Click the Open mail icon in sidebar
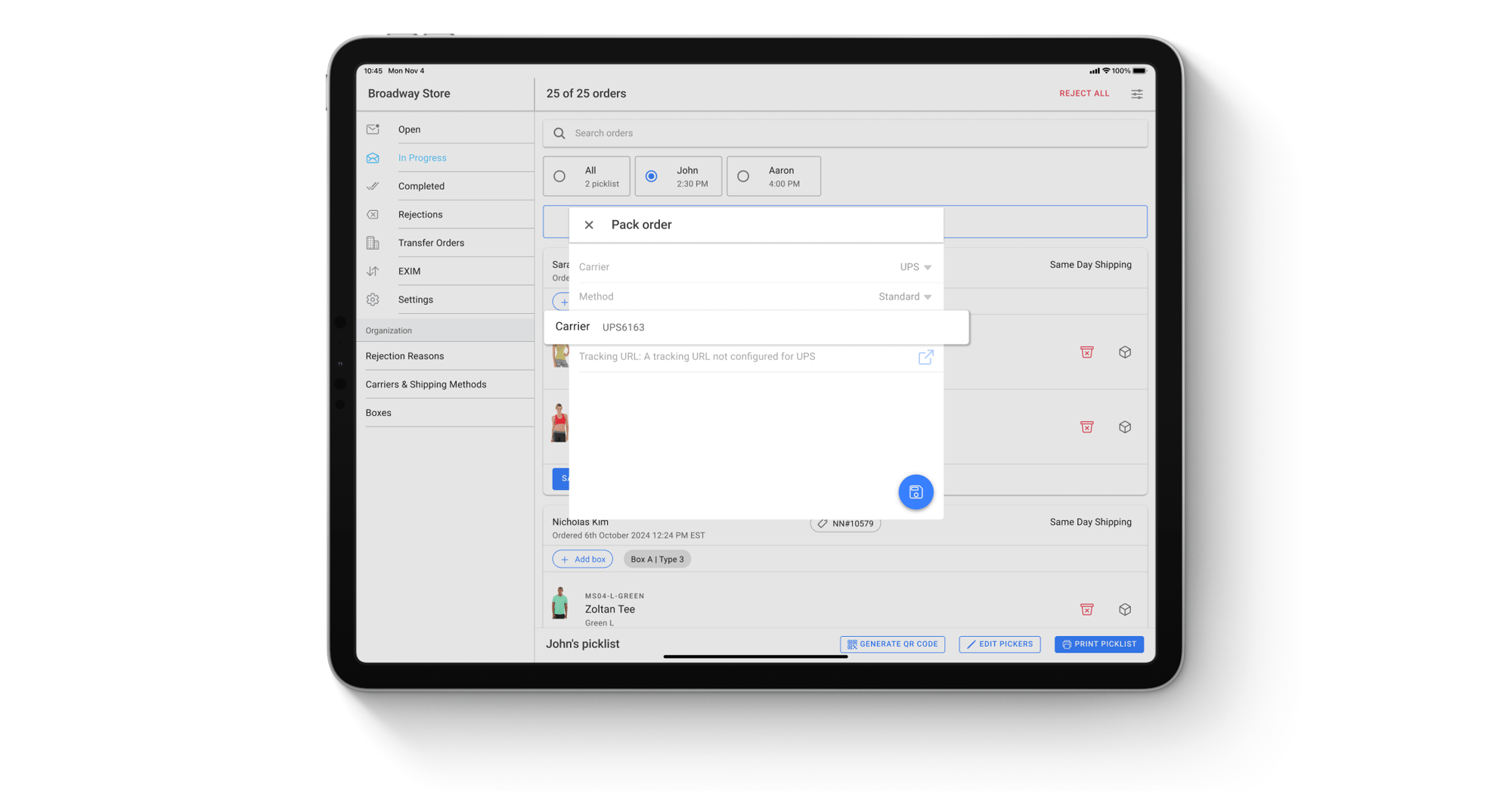The height and width of the screenshot is (791, 1512). point(373,129)
